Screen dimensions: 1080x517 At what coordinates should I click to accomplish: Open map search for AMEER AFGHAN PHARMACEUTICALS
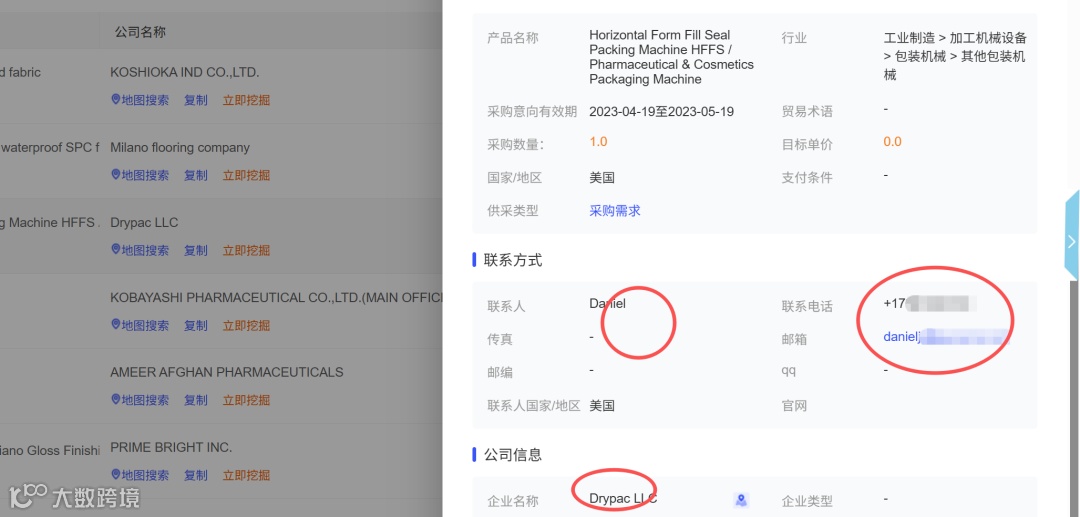(x=140, y=400)
